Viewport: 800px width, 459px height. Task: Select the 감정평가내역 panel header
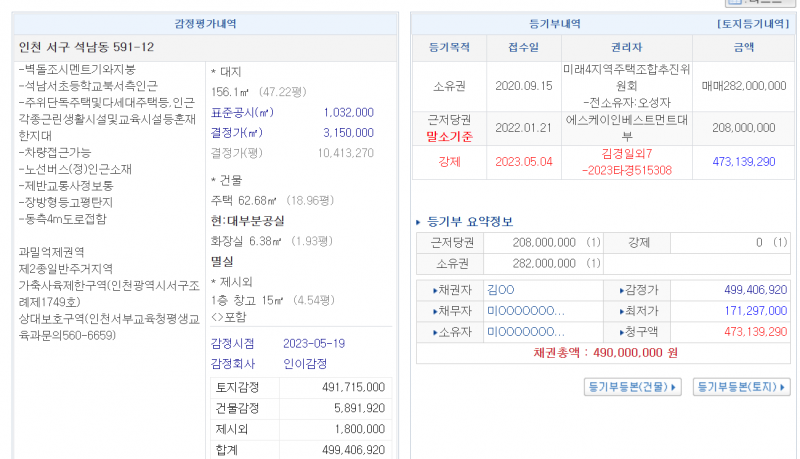[x=203, y=22]
